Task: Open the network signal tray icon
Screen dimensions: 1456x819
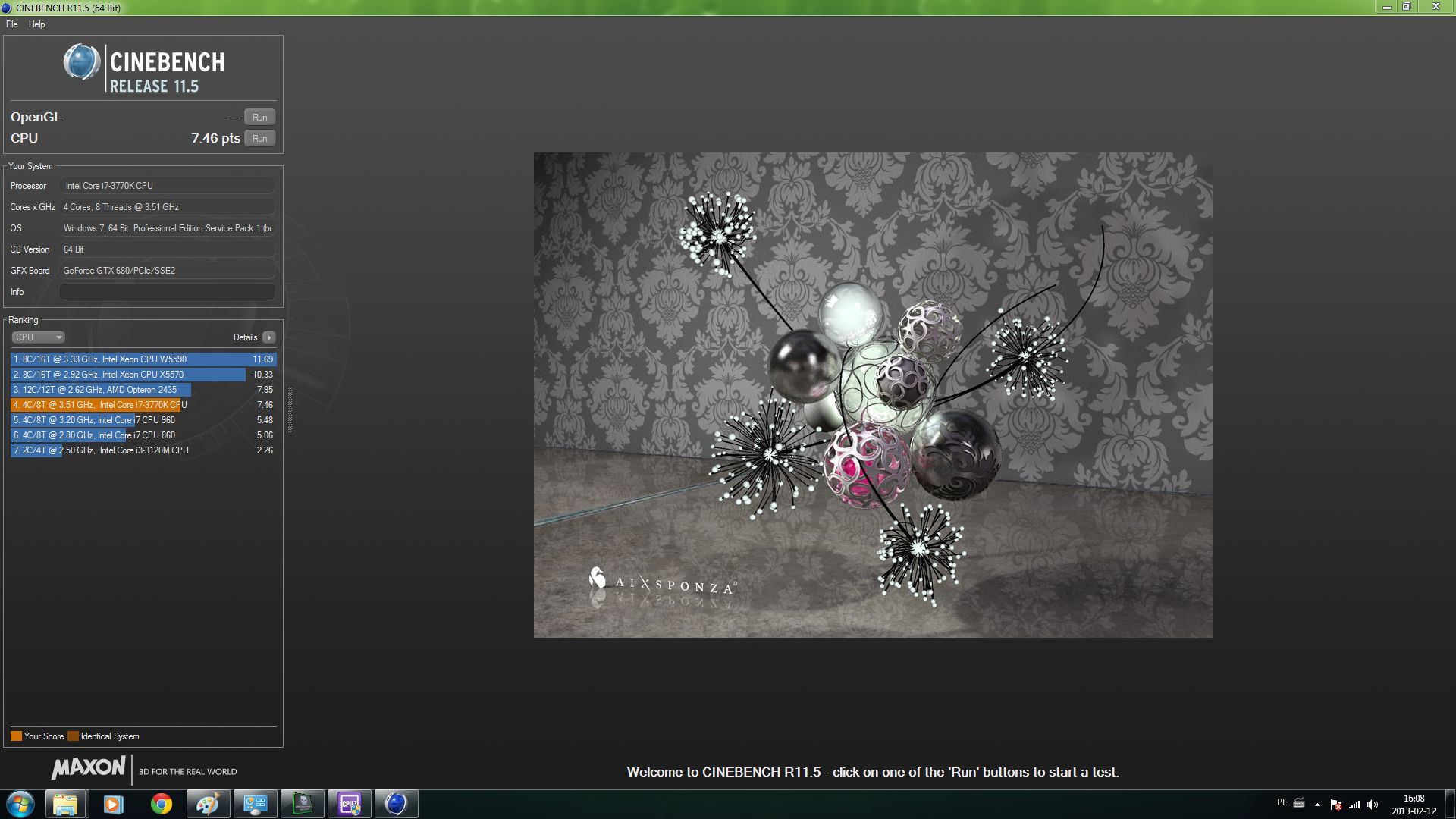Action: [x=1354, y=805]
